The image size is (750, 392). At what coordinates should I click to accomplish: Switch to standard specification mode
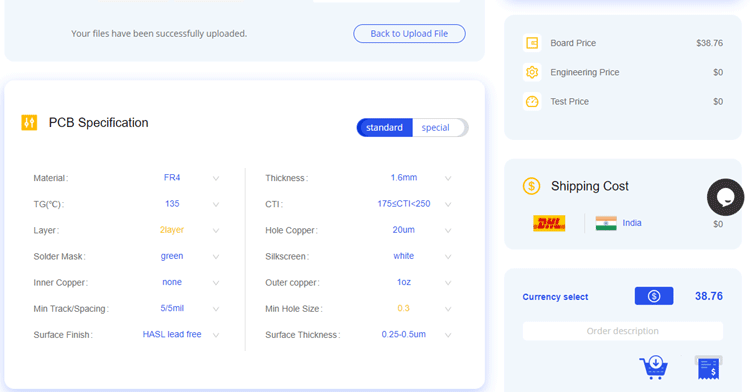385,128
